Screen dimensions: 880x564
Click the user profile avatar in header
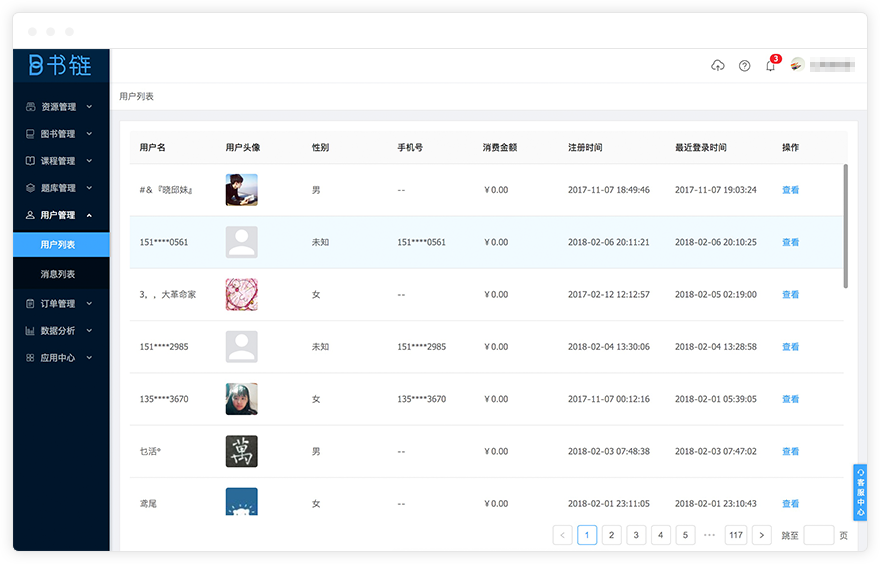point(797,65)
